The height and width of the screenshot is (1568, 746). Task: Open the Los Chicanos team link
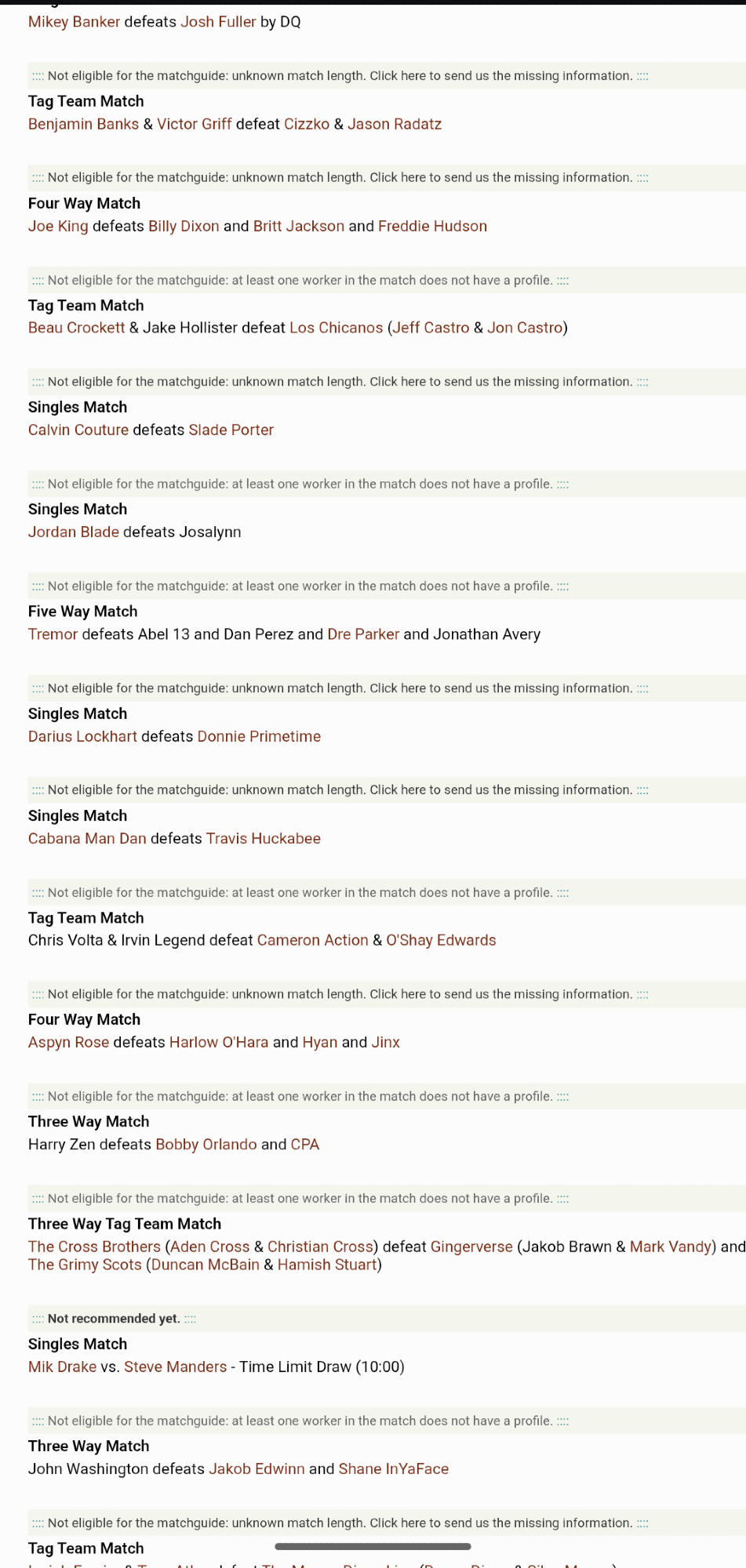(x=336, y=328)
